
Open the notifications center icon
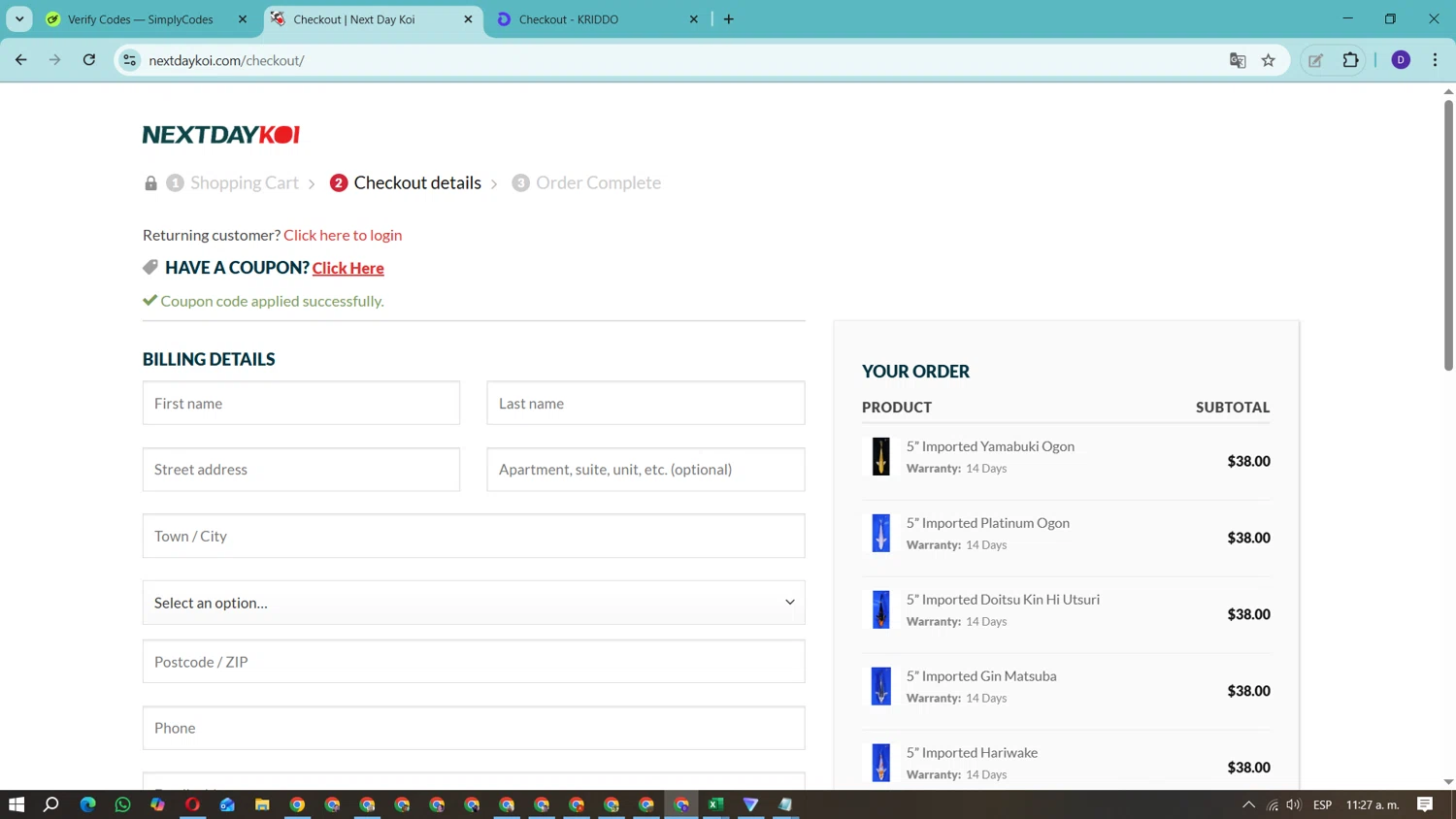1425,804
